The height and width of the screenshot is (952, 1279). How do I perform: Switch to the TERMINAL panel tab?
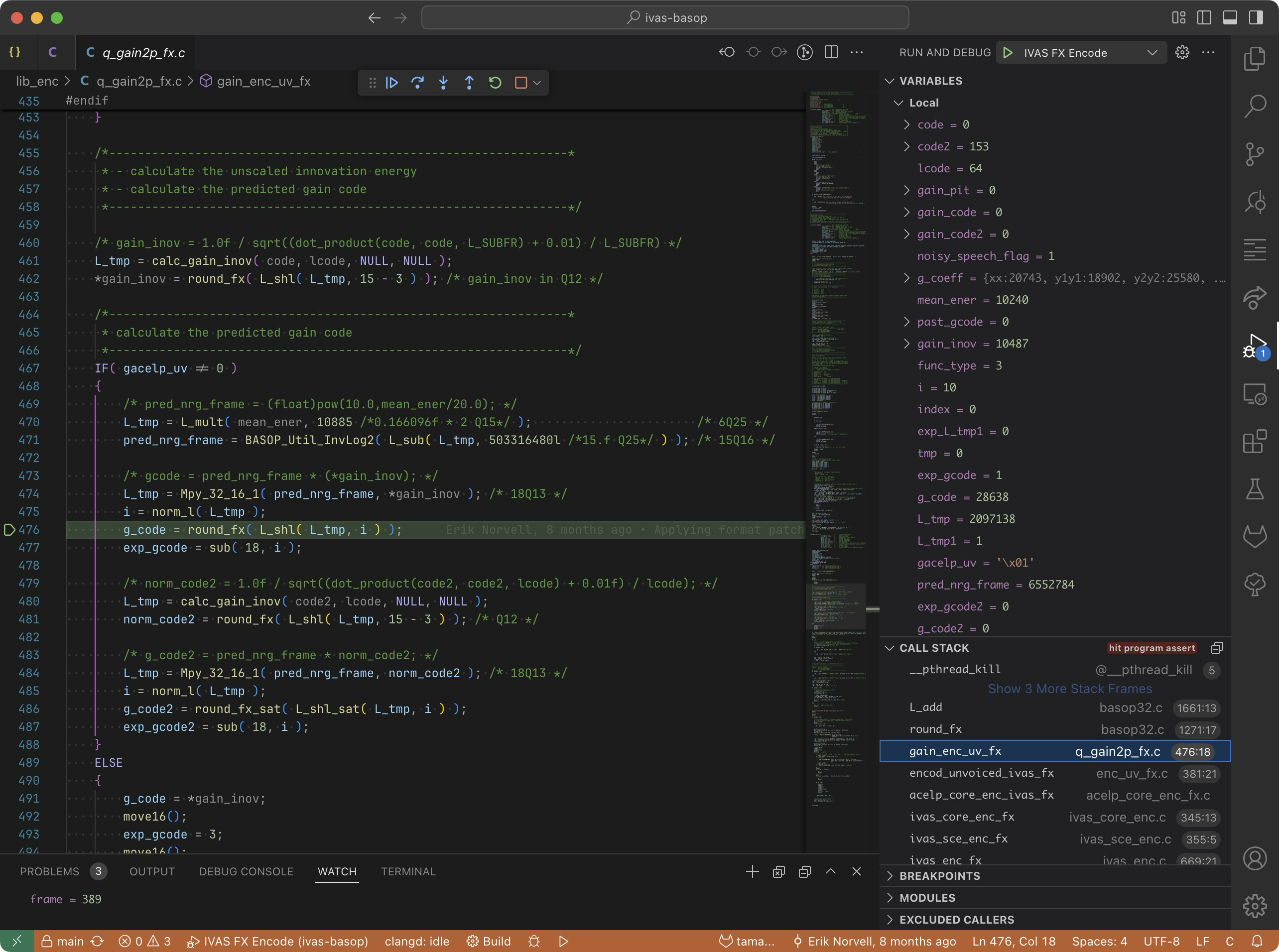pos(408,871)
